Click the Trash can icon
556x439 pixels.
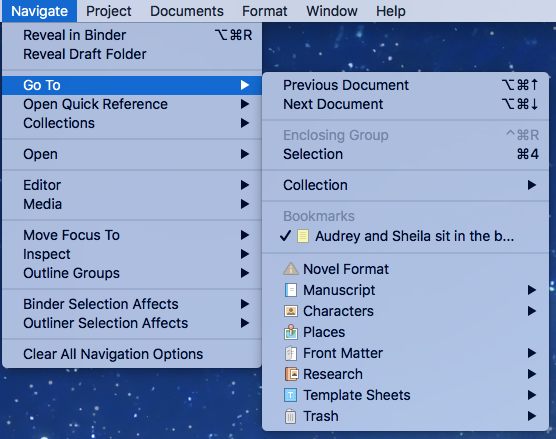click(x=290, y=416)
